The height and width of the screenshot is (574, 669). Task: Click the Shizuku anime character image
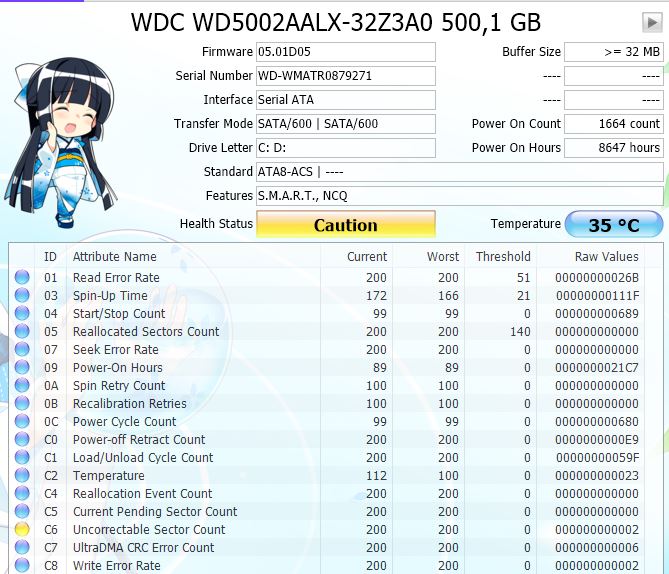coord(61,142)
